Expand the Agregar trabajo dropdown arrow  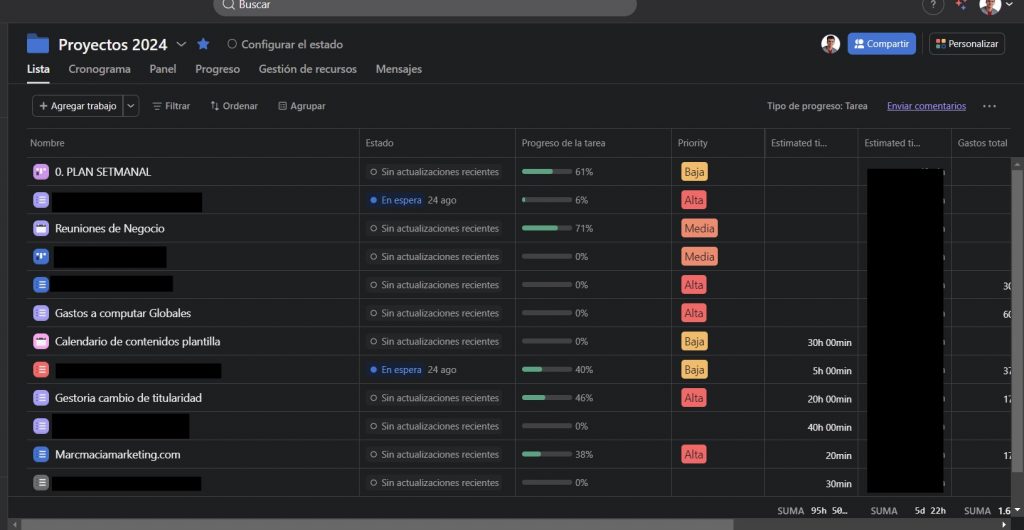pyautogui.click(x=131, y=106)
